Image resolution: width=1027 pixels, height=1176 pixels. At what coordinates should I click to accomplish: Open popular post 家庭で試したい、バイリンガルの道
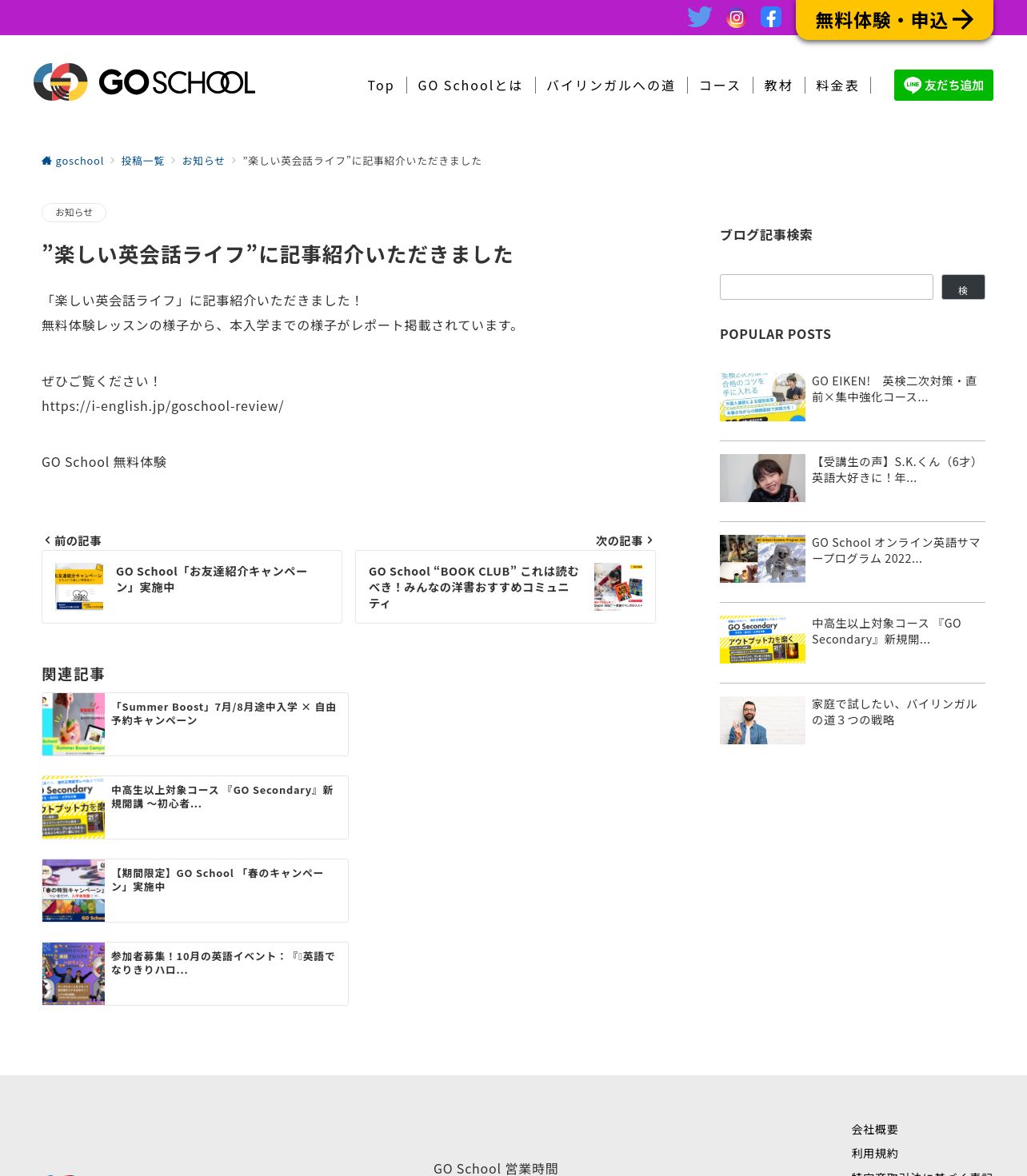[894, 712]
